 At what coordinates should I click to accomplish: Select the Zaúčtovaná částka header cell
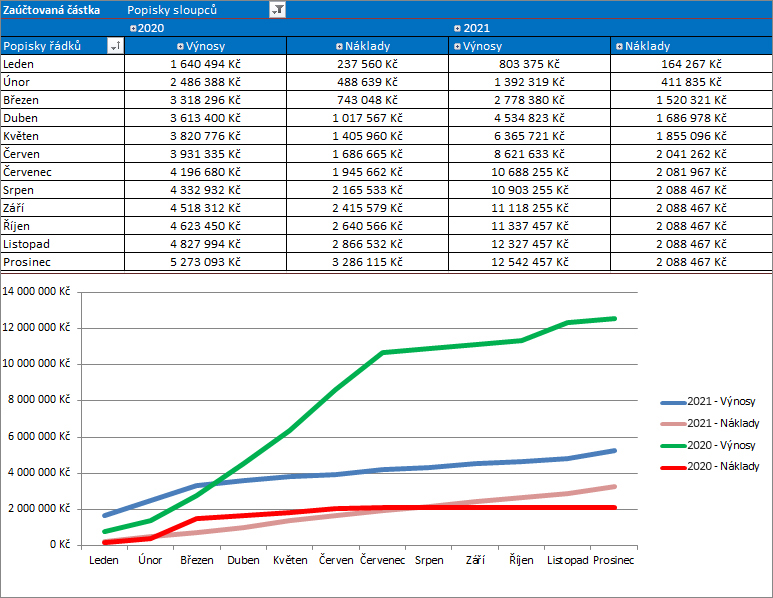click(62, 9)
